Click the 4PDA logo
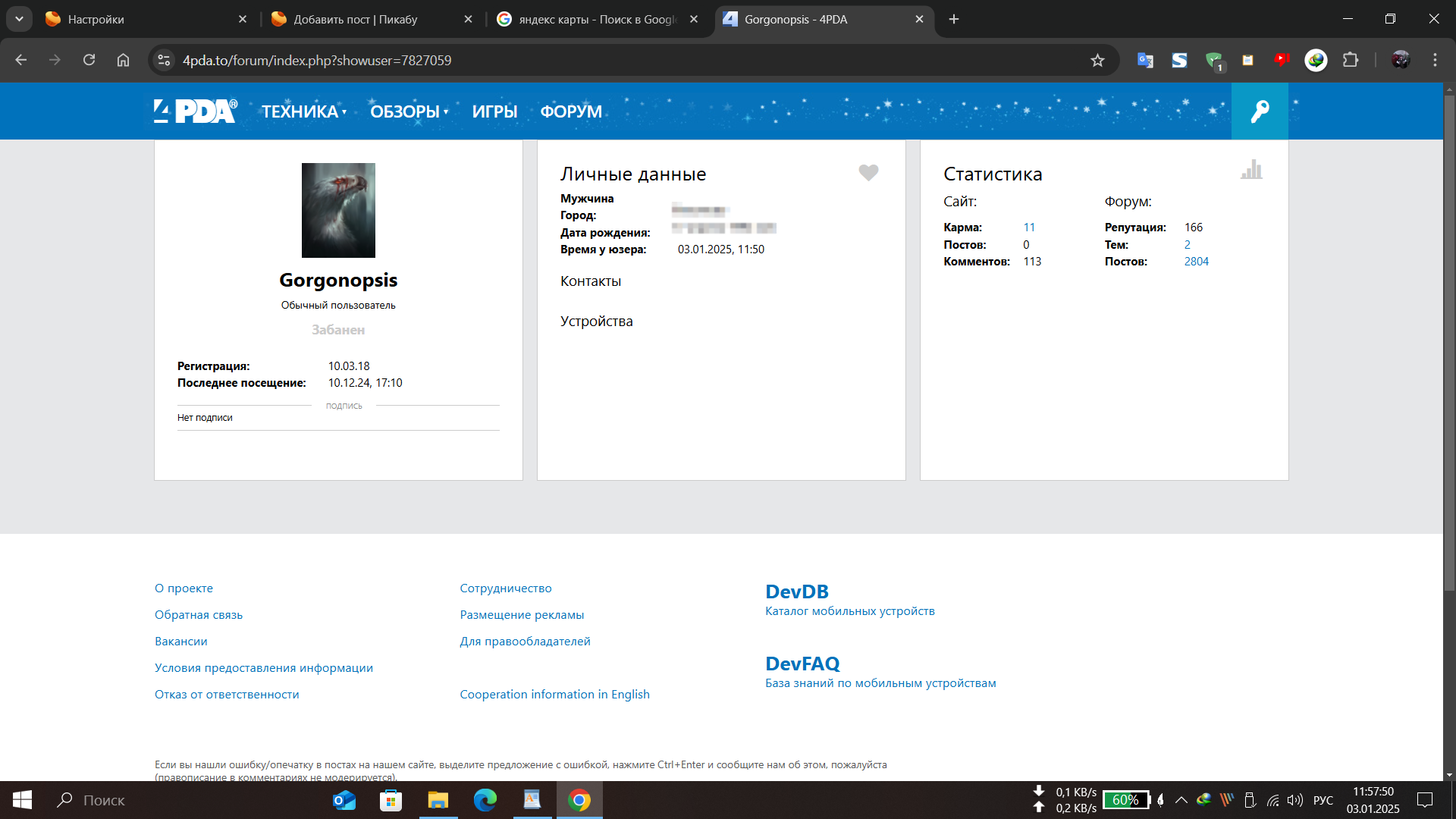The height and width of the screenshot is (819, 1456). (x=196, y=111)
